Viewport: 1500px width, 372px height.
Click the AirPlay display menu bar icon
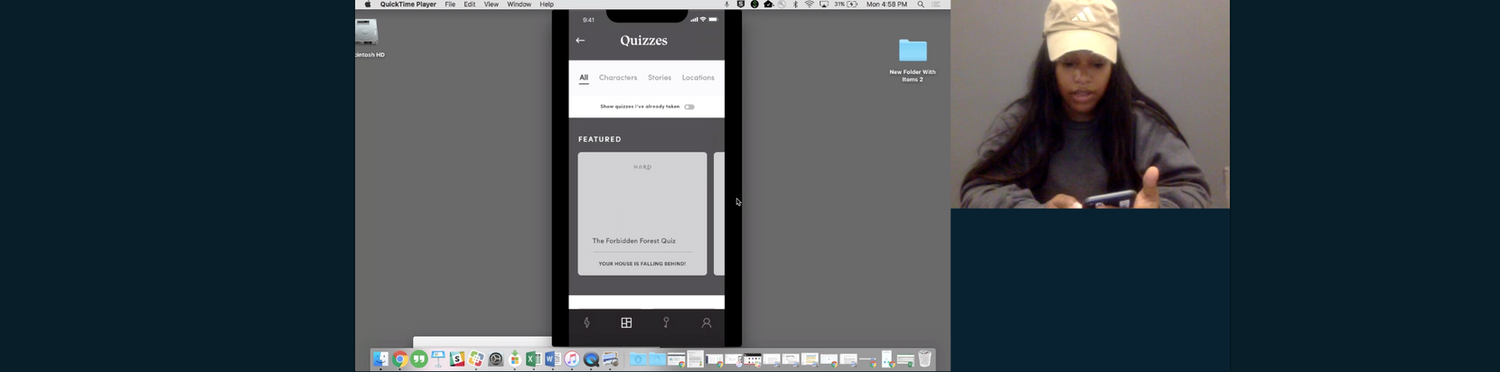824,4
